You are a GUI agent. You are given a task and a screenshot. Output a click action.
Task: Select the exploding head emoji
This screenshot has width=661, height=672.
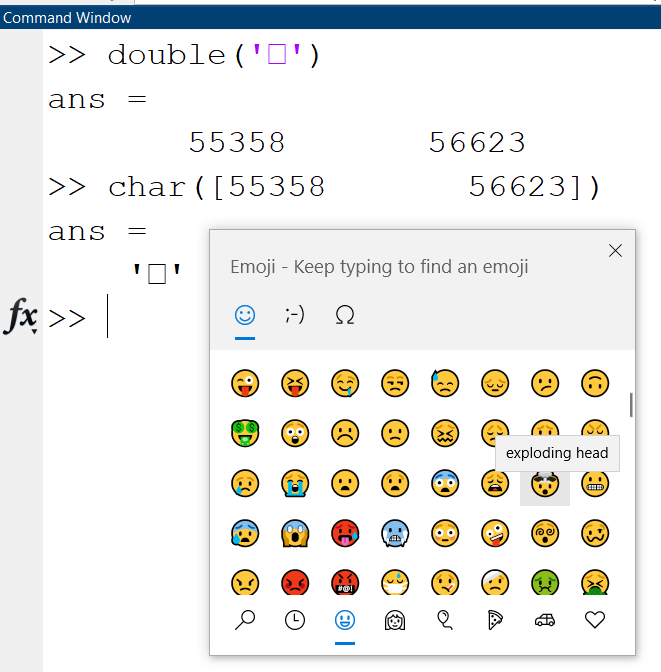coord(545,484)
